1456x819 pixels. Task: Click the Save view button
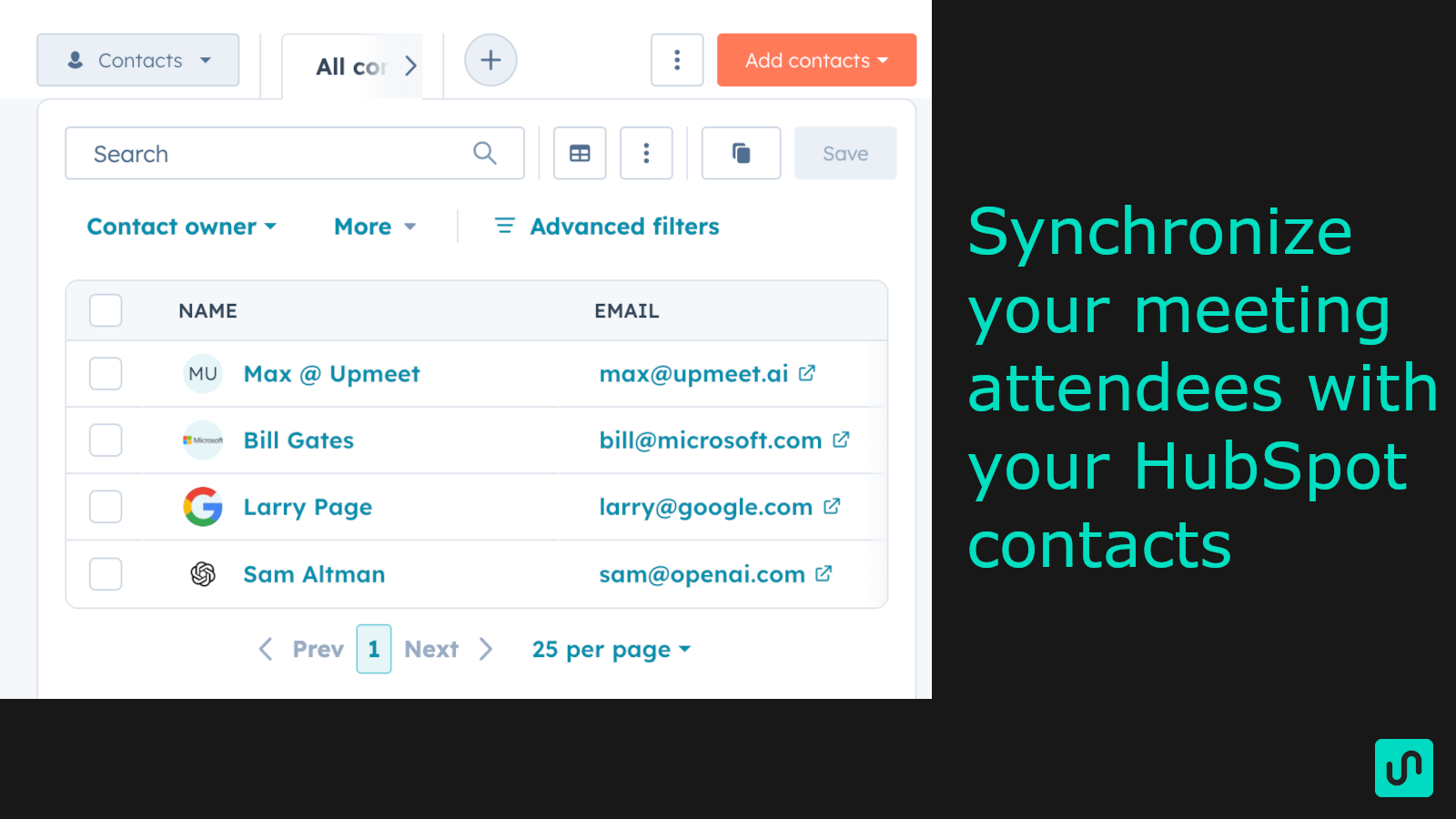click(x=845, y=154)
